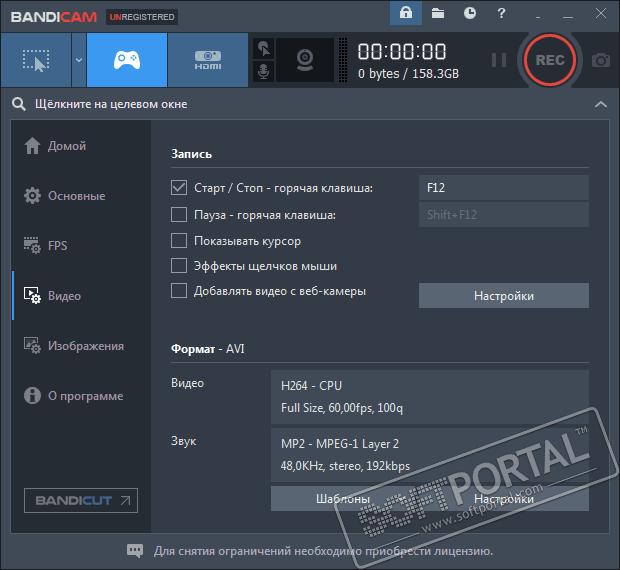Click the 00:00:00 recording timer
The width and height of the screenshot is (620, 570).
tap(402, 51)
